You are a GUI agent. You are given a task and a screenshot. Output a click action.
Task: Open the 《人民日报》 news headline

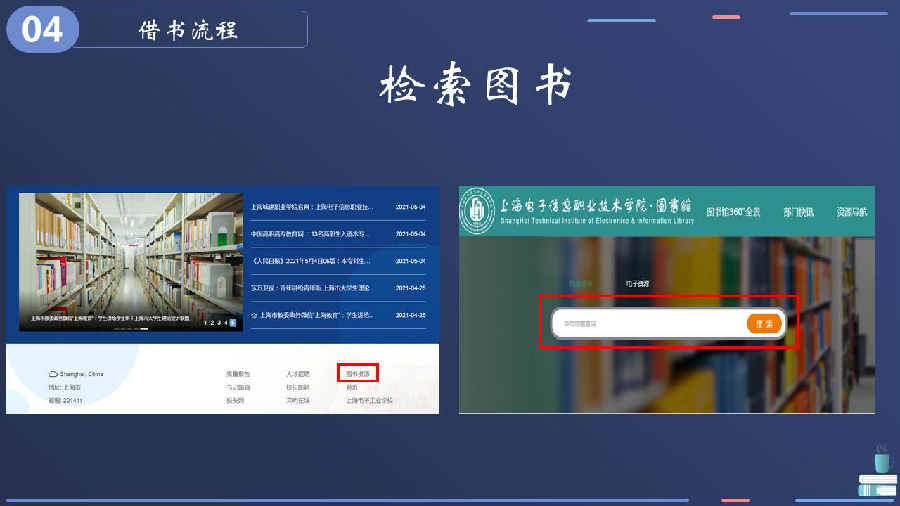(x=311, y=260)
